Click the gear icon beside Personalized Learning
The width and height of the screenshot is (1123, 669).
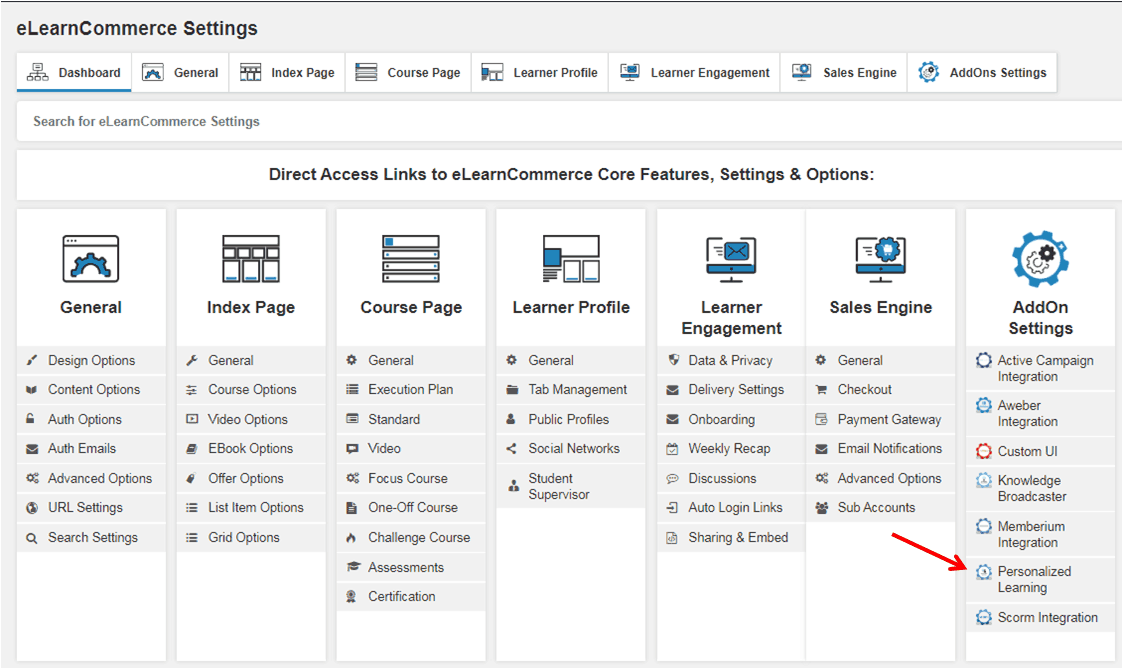(x=984, y=572)
